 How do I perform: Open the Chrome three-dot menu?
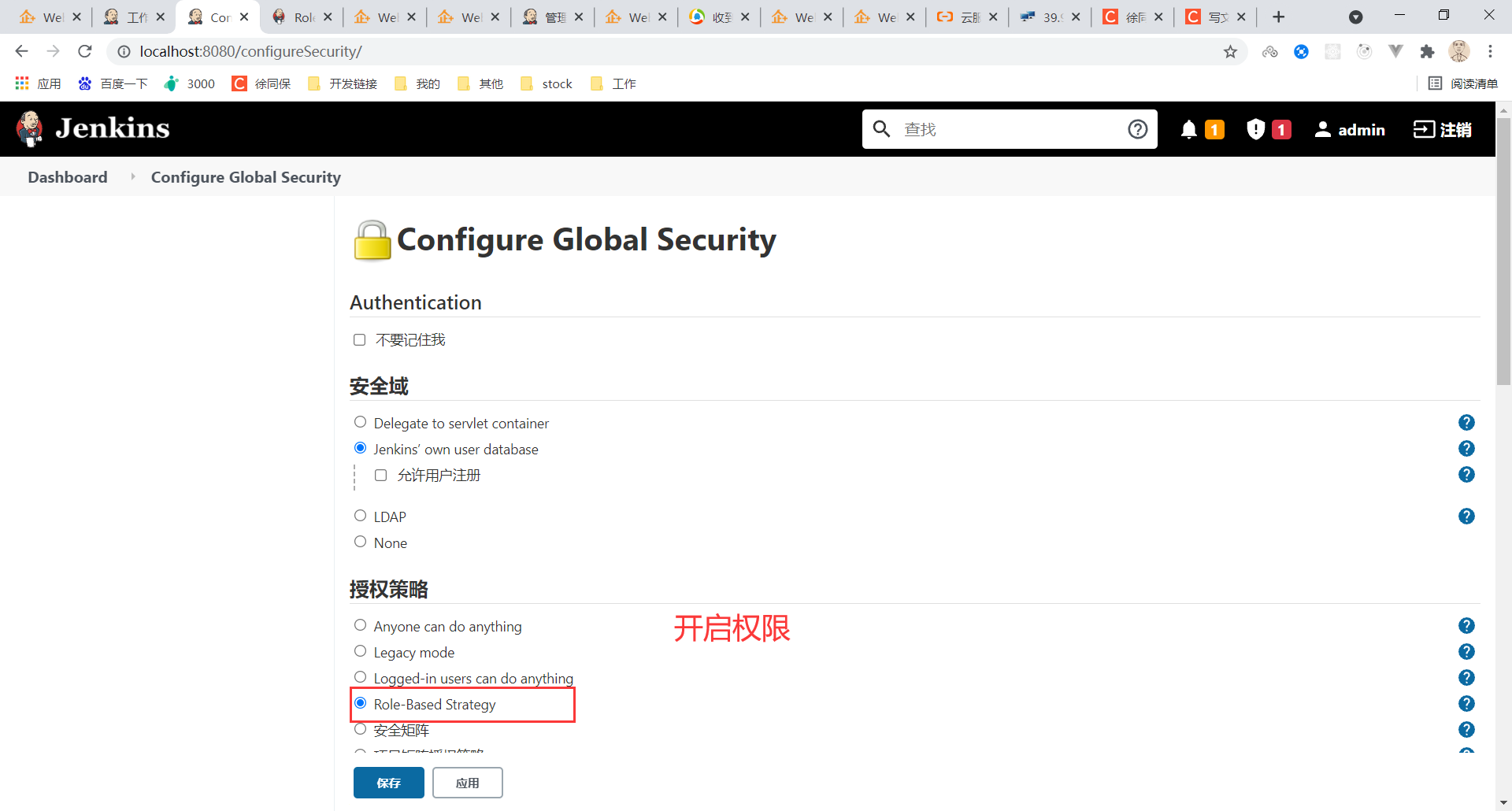pos(1490,51)
